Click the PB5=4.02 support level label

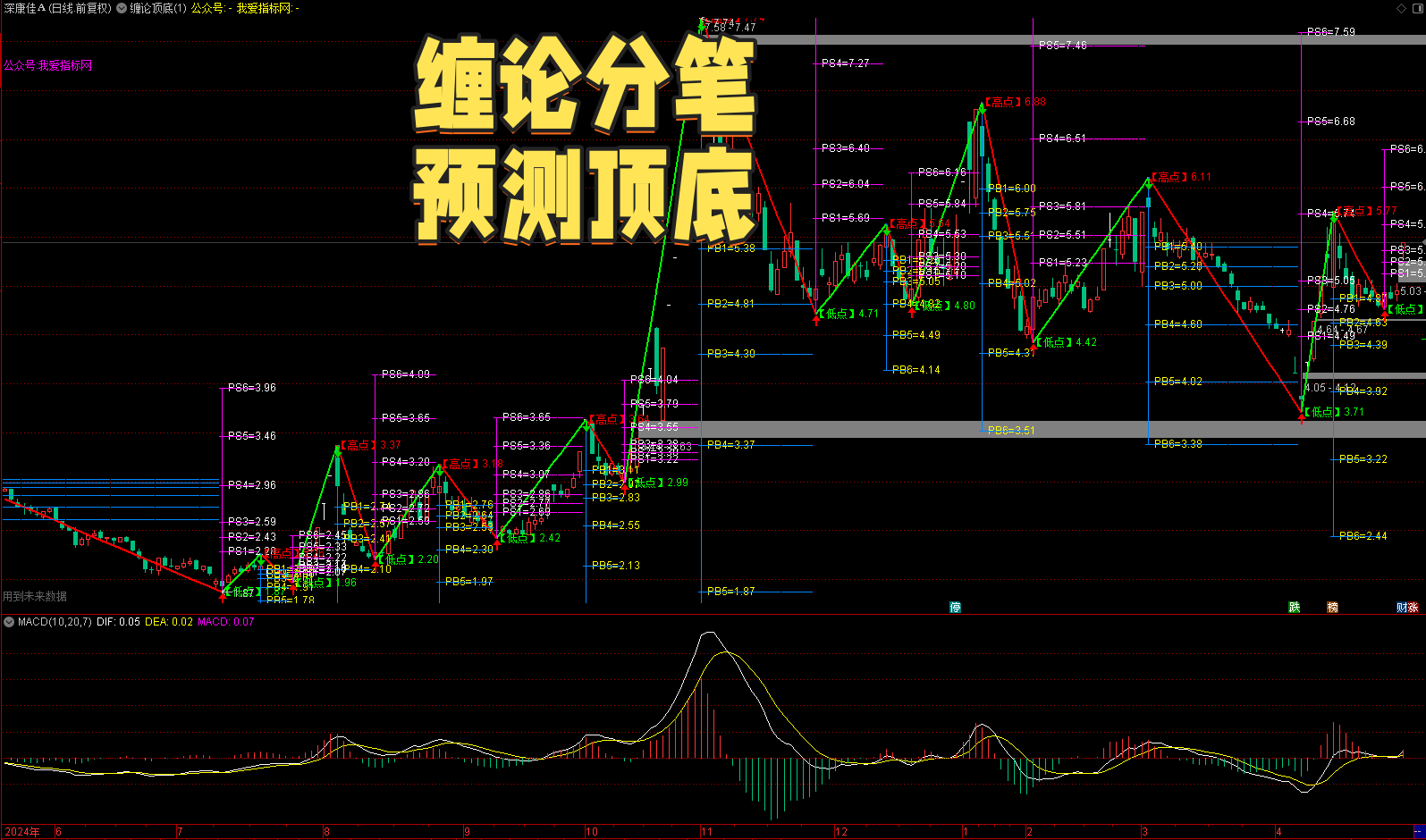1177,382
